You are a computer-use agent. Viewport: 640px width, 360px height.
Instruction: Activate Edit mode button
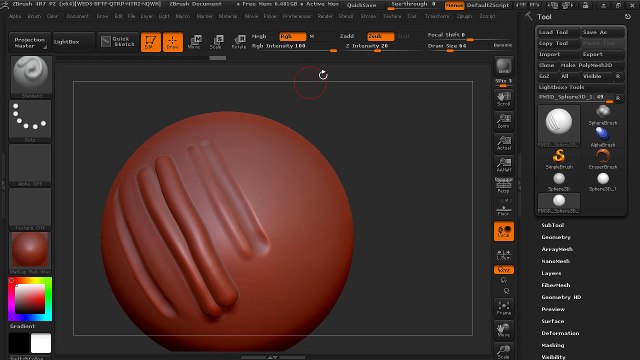(151, 42)
